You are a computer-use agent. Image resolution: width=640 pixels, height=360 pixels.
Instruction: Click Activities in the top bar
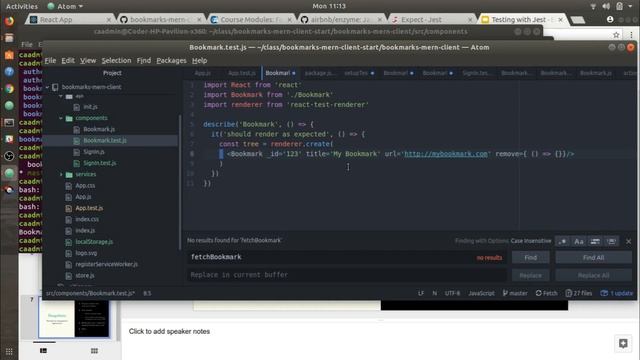click(x=22, y=6)
